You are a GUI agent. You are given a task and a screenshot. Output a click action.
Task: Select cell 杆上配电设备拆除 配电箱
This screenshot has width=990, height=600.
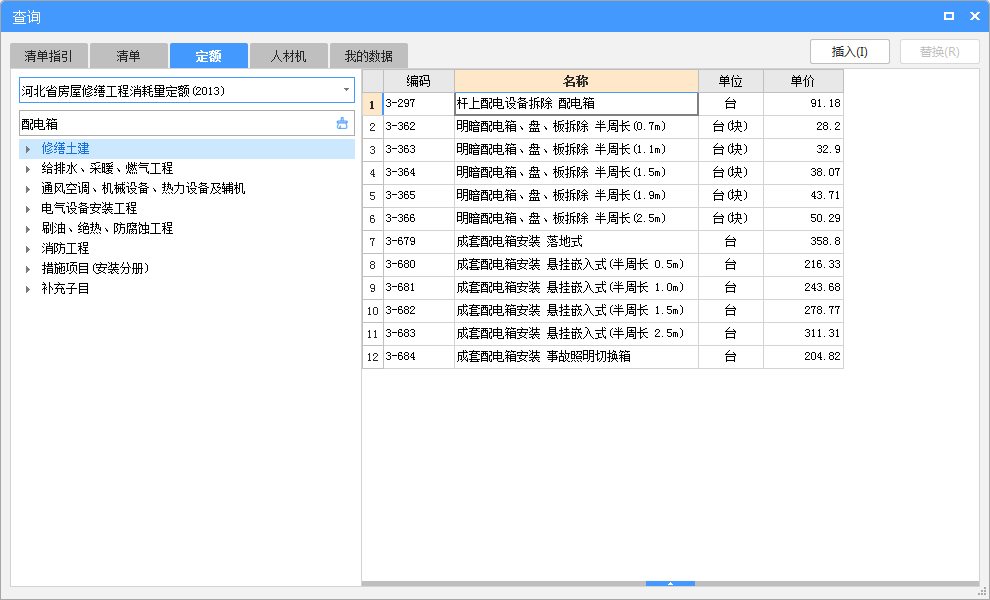click(x=576, y=104)
